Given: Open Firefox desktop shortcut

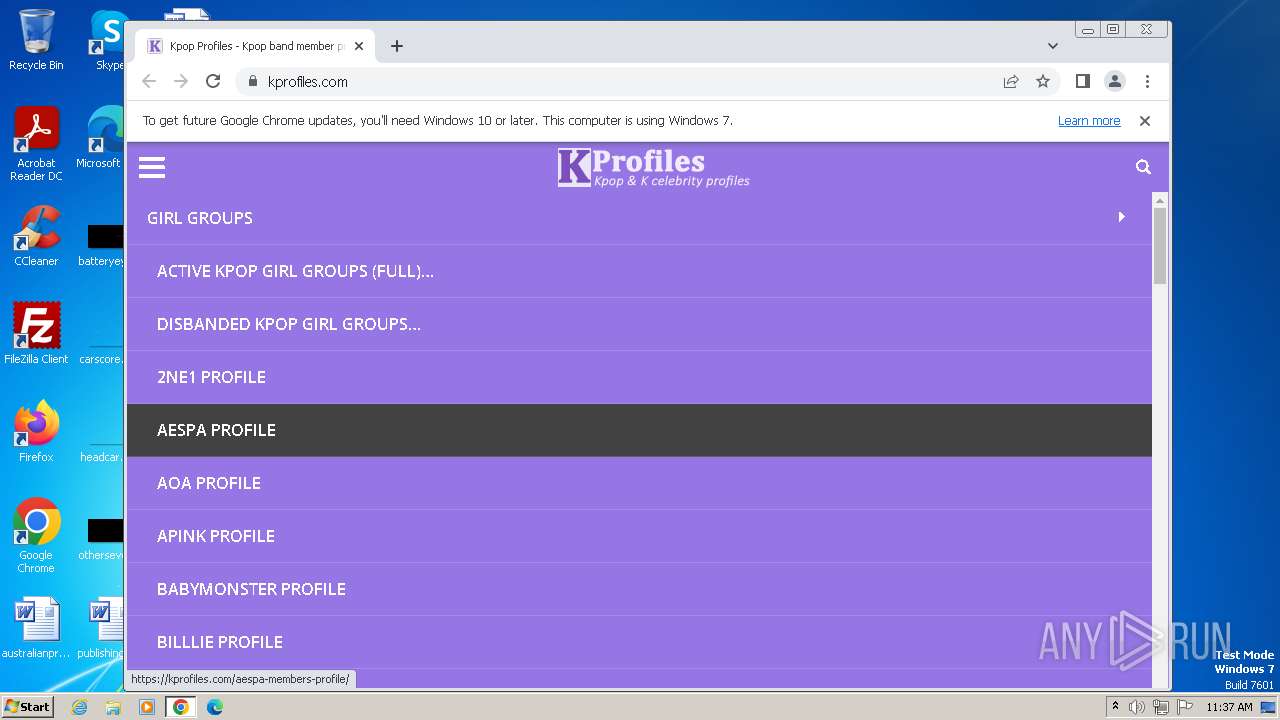Looking at the screenshot, I should tap(36, 432).
